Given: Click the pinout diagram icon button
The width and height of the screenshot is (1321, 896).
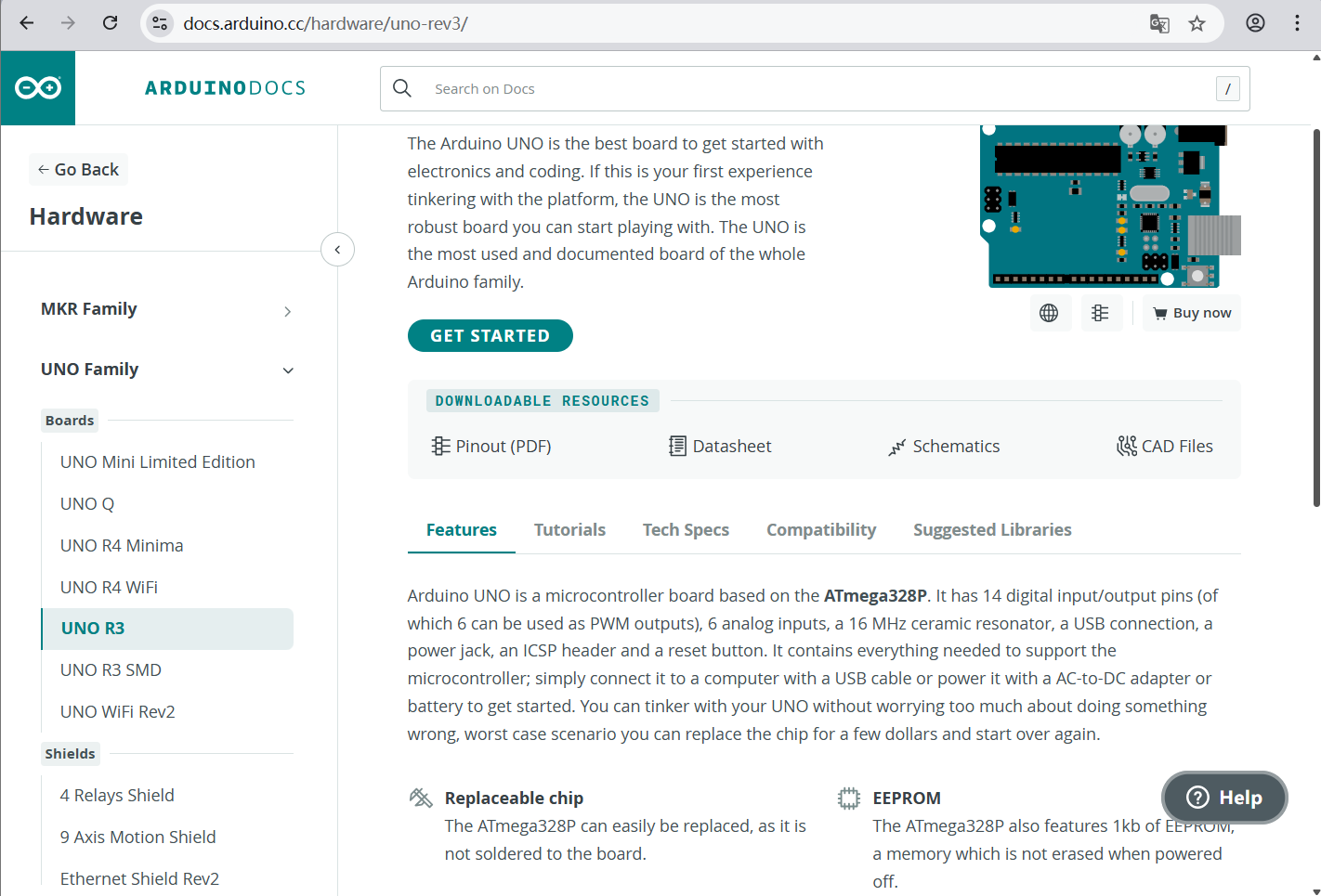Looking at the screenshot, I should pos(1101,313).
